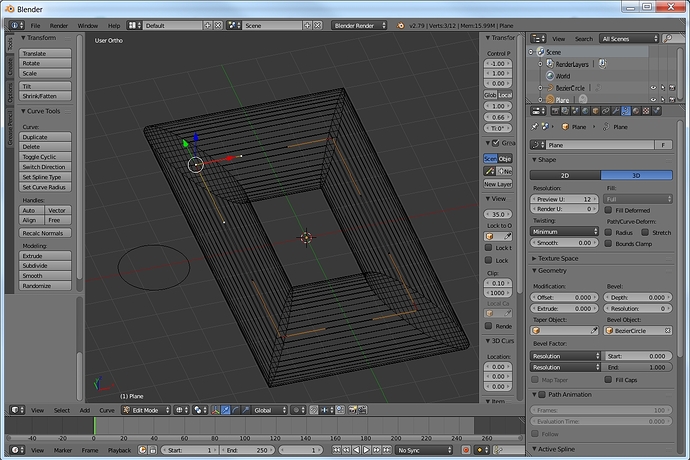
Task: Open the Marker menu in timeline
Action: [x=63, y=450]
